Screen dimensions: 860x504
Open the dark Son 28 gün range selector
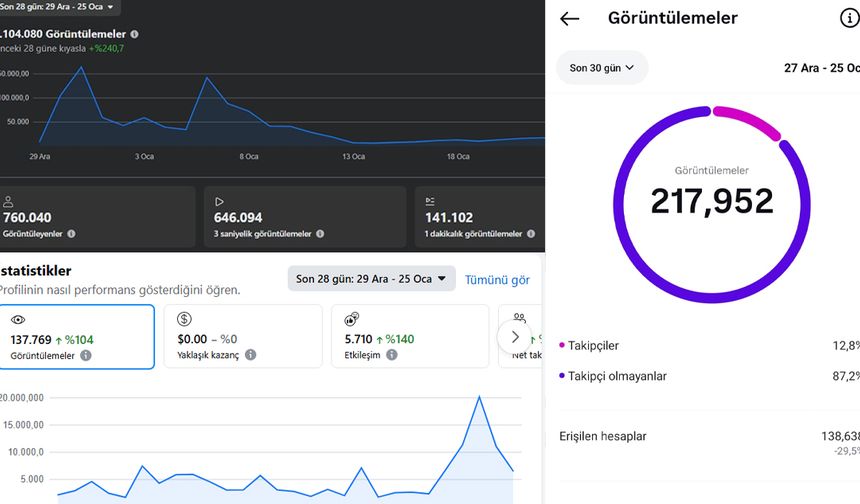coord(58,7)
